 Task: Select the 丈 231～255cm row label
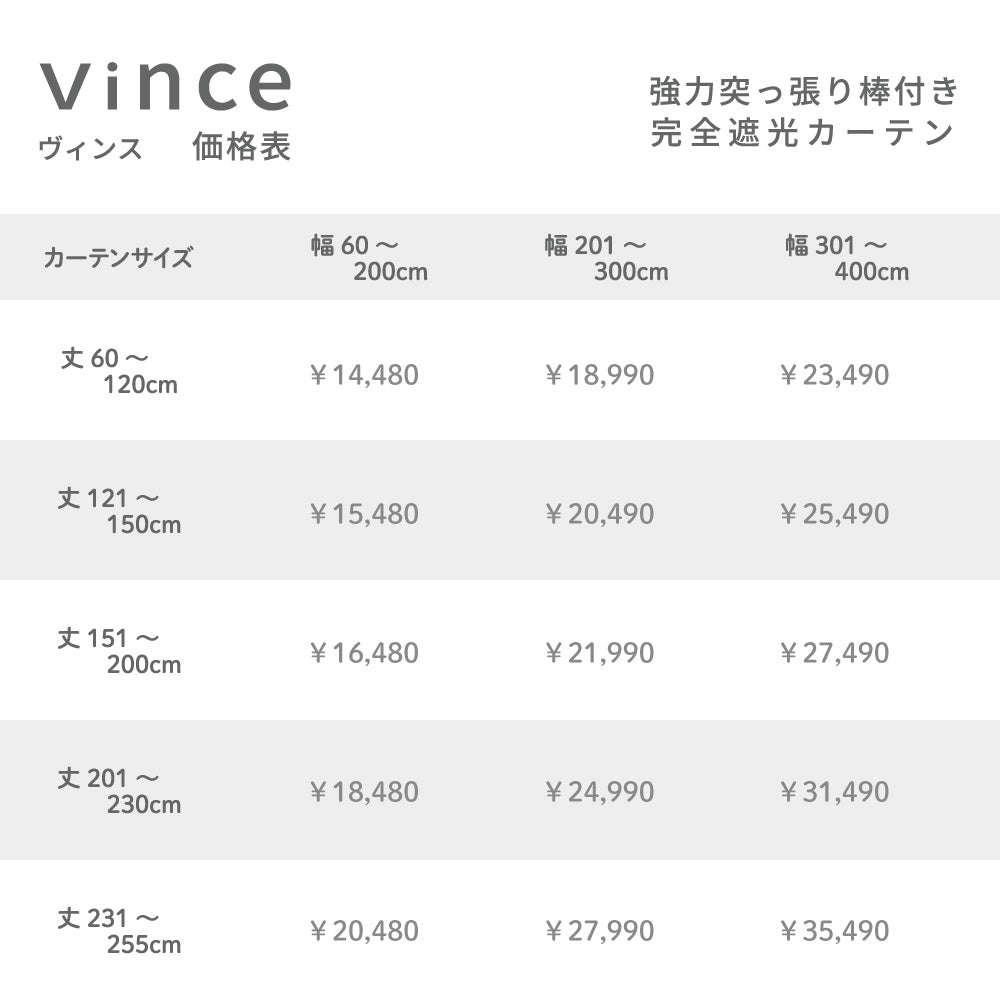tap(119, 929)
